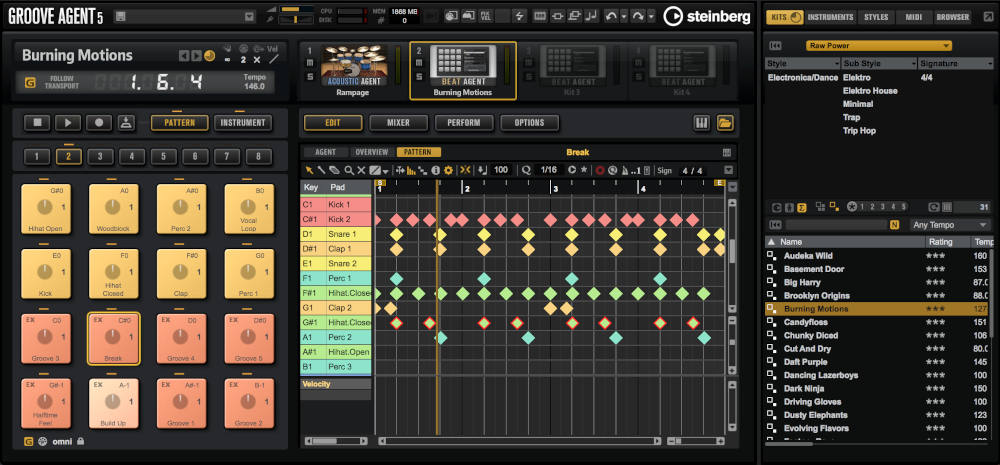Toggle Follow Transport G button

(29, 82)
